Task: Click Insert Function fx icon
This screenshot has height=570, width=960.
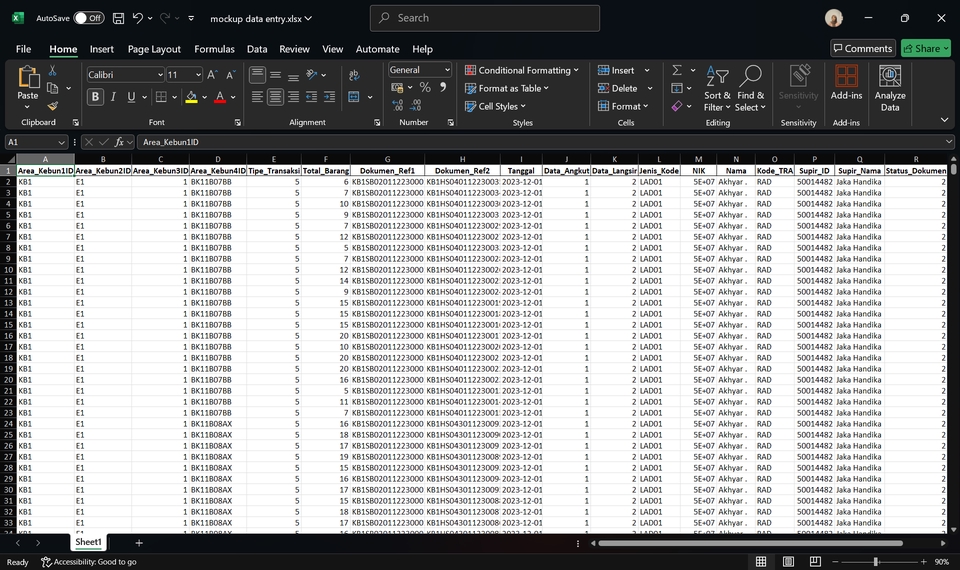Action: pyautogui.click(x=119, y=142)
